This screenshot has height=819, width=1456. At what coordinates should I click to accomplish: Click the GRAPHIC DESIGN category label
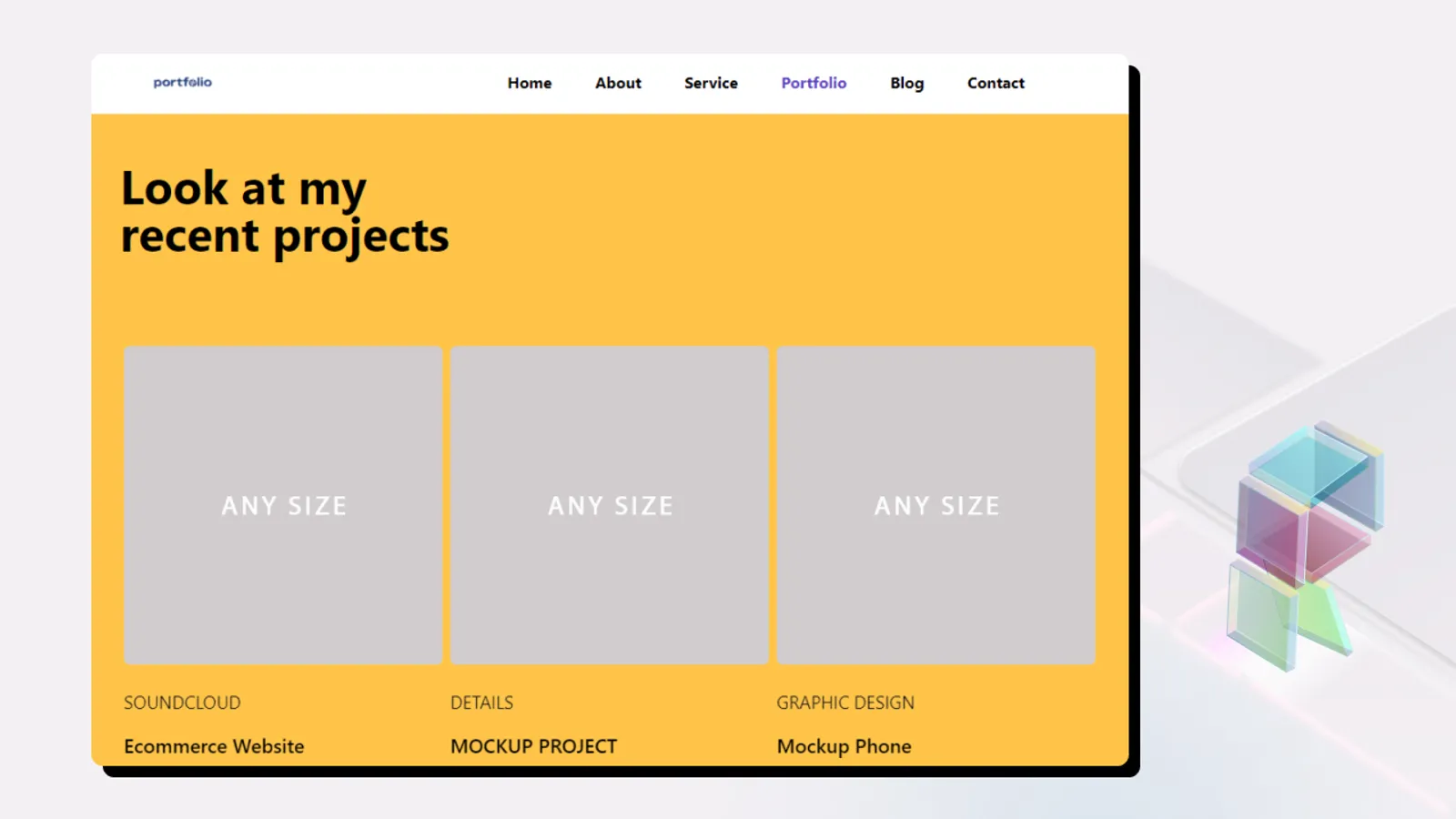pos(844,703)
